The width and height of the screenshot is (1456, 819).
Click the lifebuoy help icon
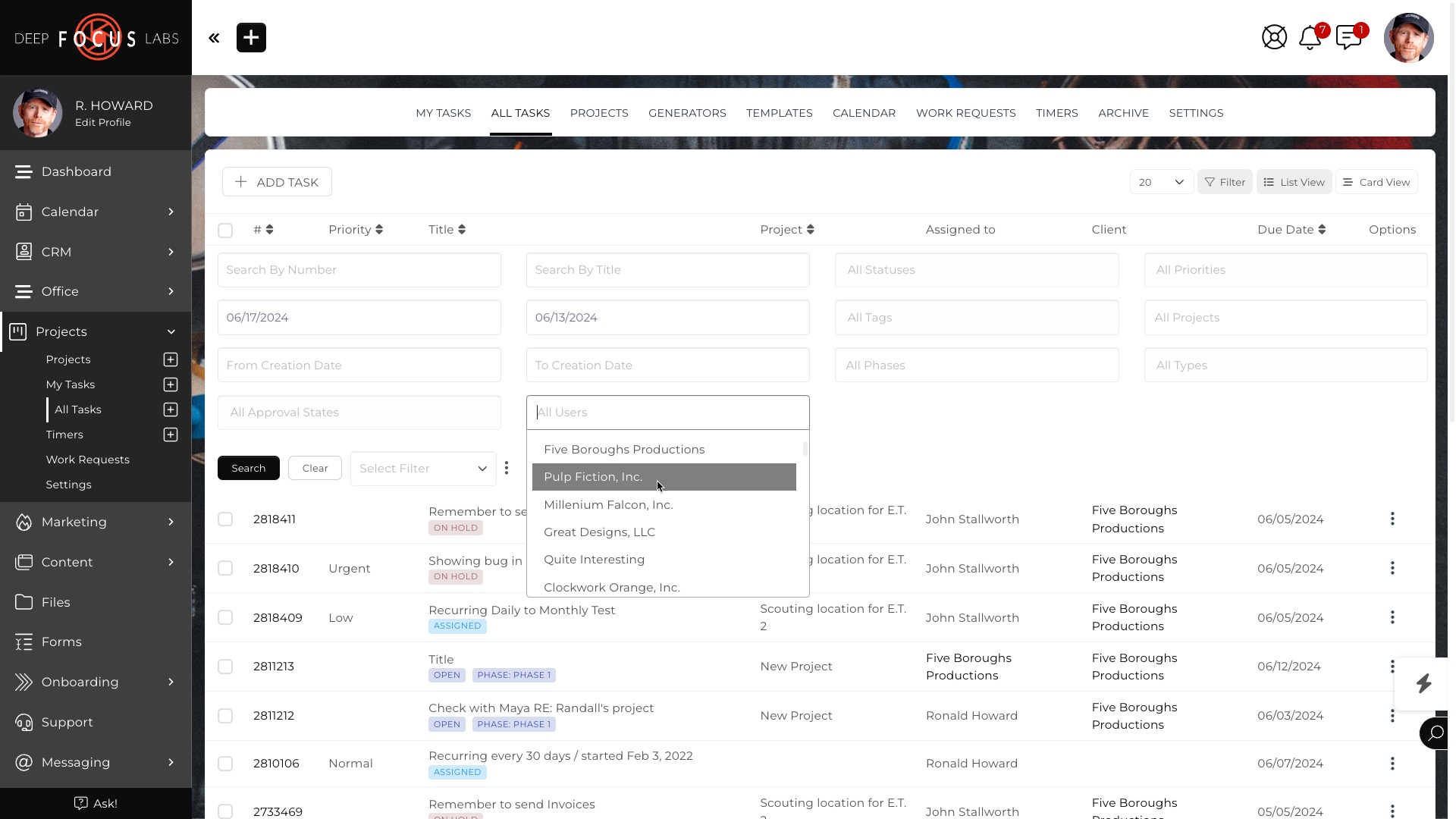[1274, 37]
